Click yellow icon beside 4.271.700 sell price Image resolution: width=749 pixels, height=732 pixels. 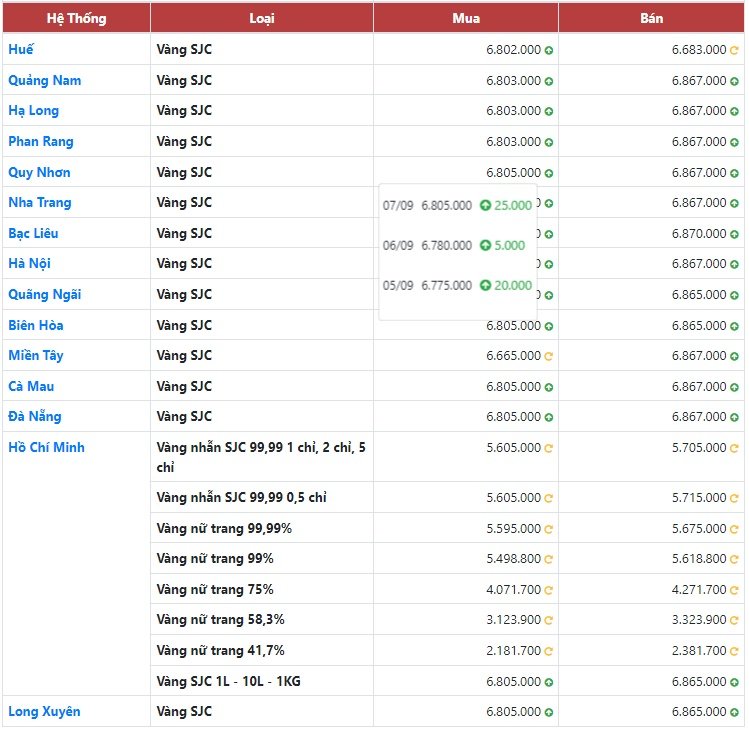click(734, 591)
